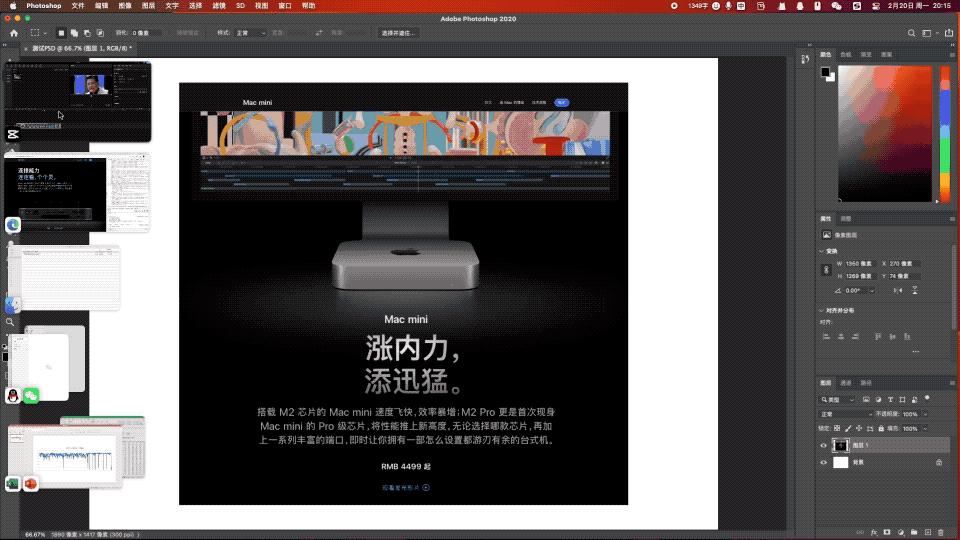
Task: Open the History panel icon beside canvas
Action: (805, 59)
